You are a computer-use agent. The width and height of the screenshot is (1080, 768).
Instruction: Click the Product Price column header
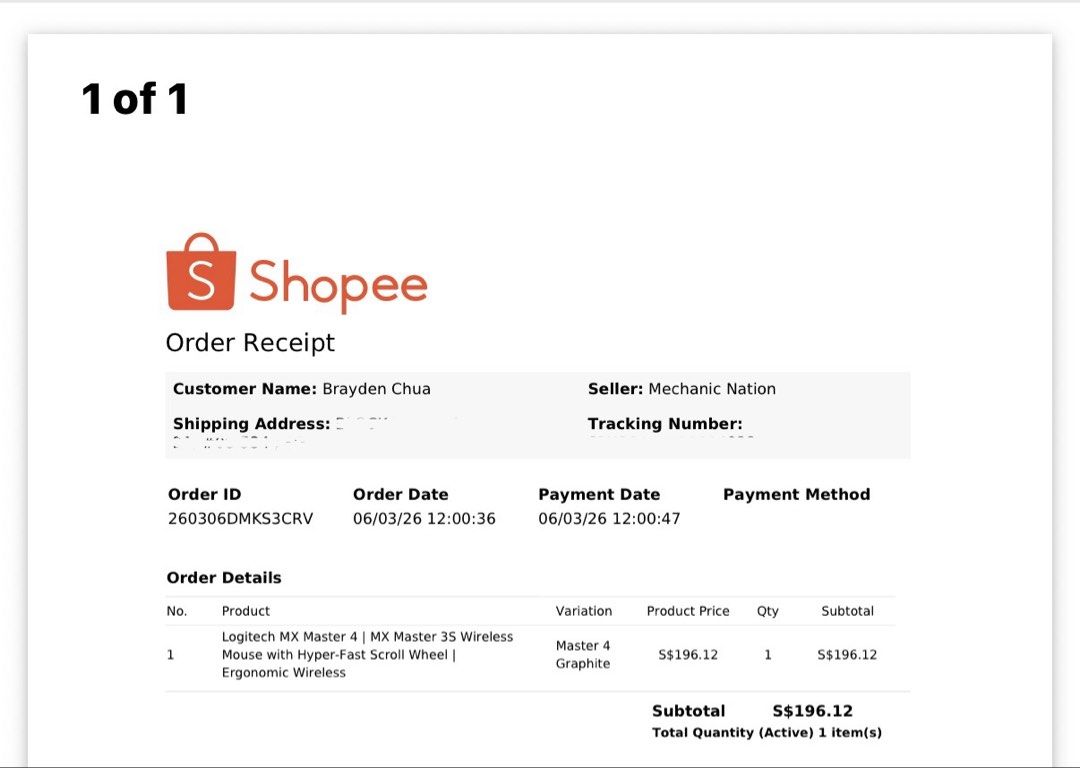tap(688, 611)
